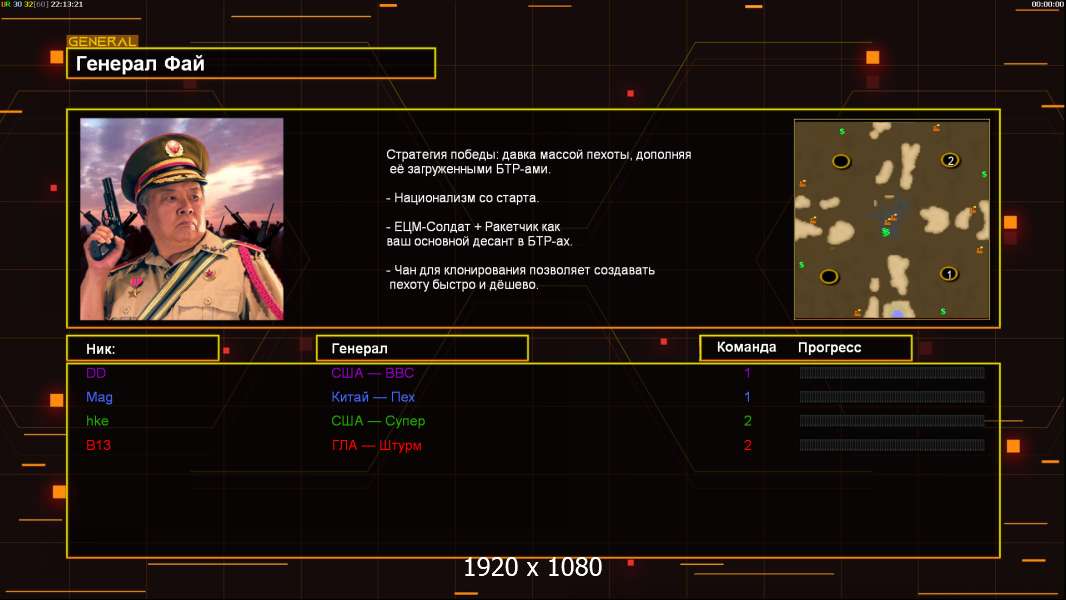The image size is (1066, 600).
Task: Click the 22:13:21 clock readout
Action: pyautogui.click(x=67, y=4)
